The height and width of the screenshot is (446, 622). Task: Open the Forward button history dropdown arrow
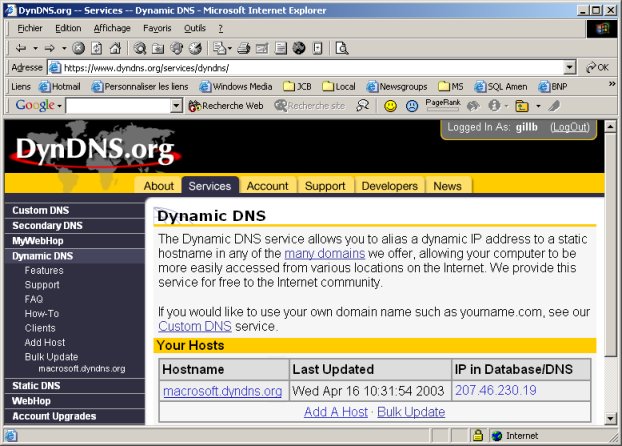pos(64,48)
